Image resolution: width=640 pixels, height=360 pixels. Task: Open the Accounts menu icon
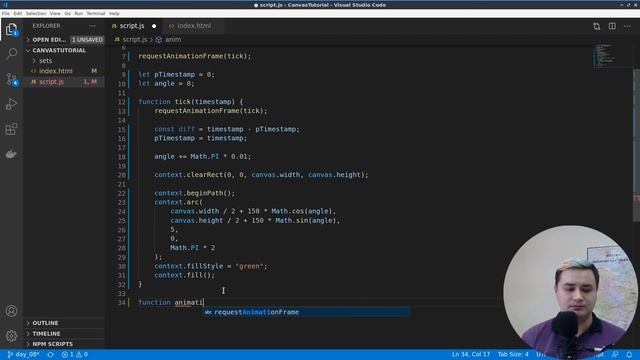point(11,311)
